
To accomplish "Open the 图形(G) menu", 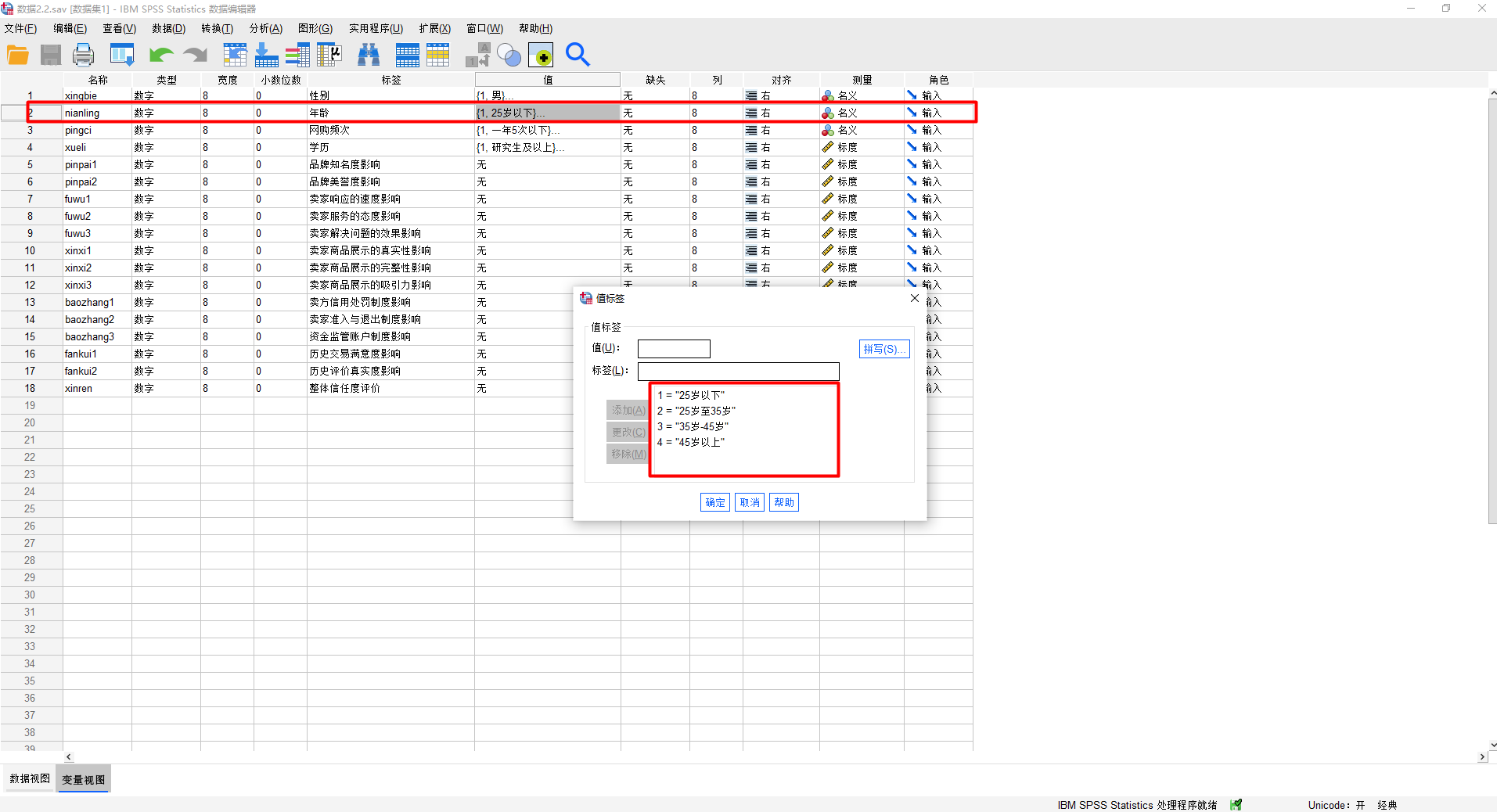I will 315,28.
